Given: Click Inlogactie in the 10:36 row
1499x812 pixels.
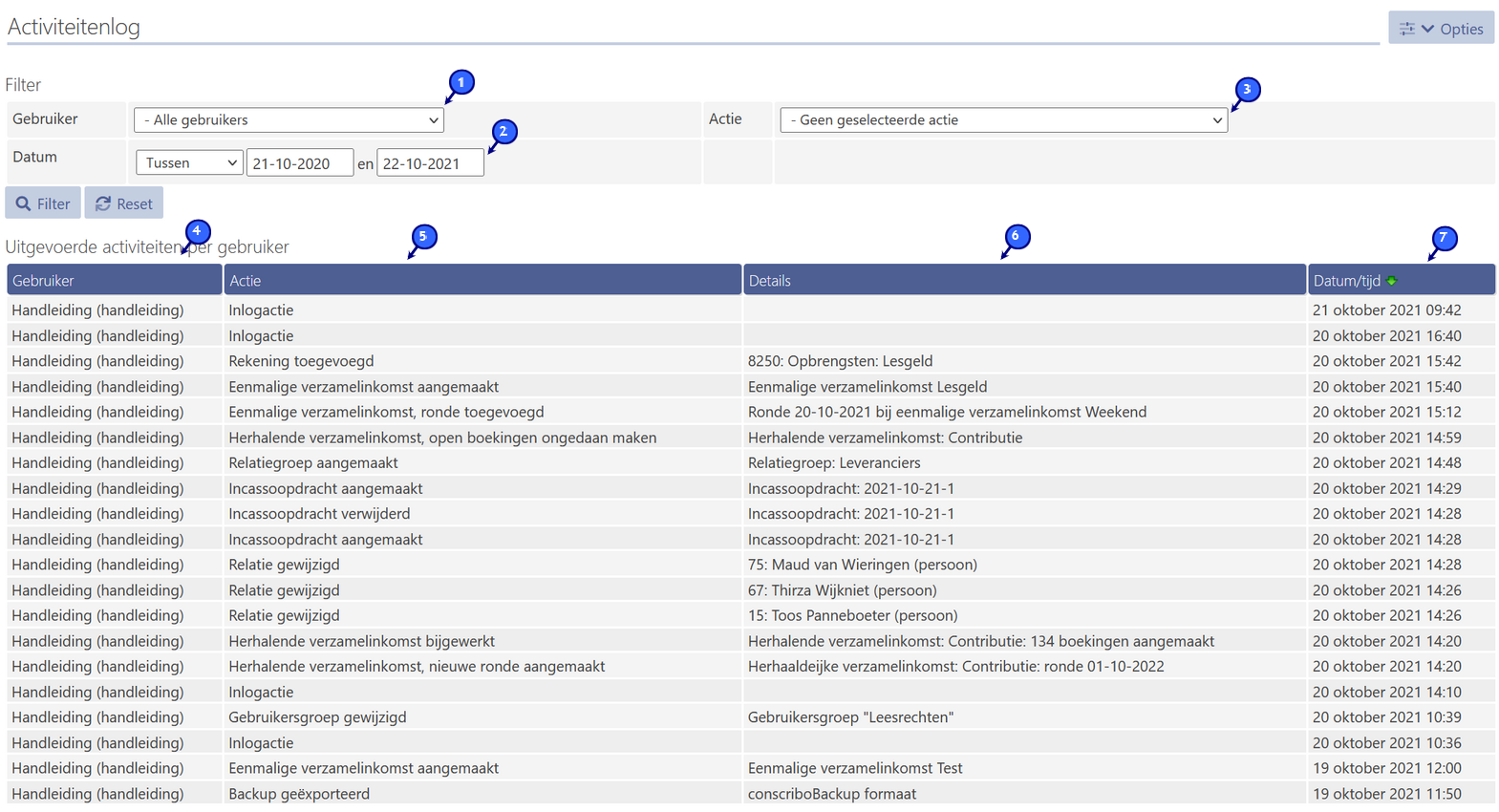Looking at the screenshot, I should pos(261,743).
